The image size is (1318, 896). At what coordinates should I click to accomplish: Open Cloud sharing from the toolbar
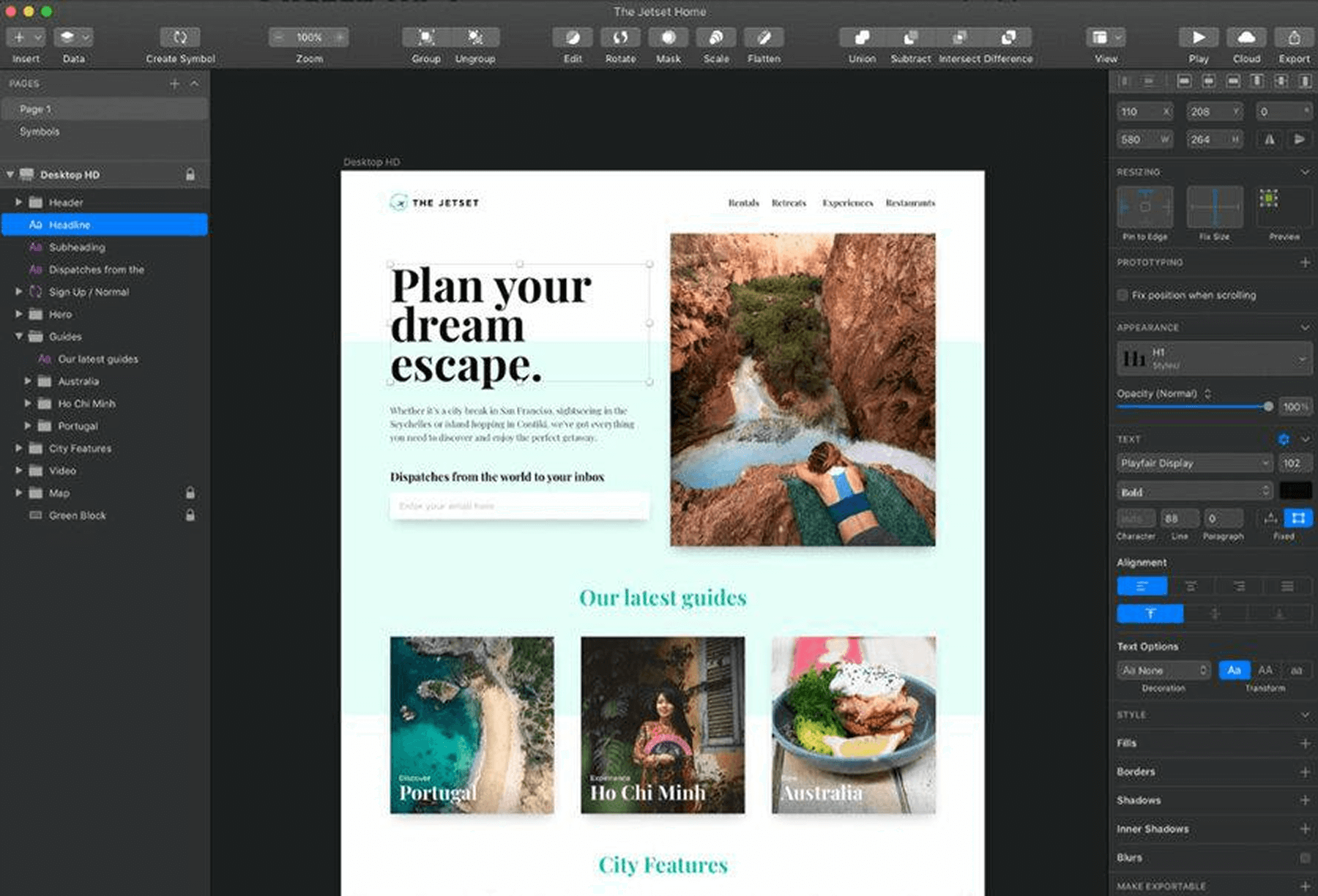(x=1246, y=37)
